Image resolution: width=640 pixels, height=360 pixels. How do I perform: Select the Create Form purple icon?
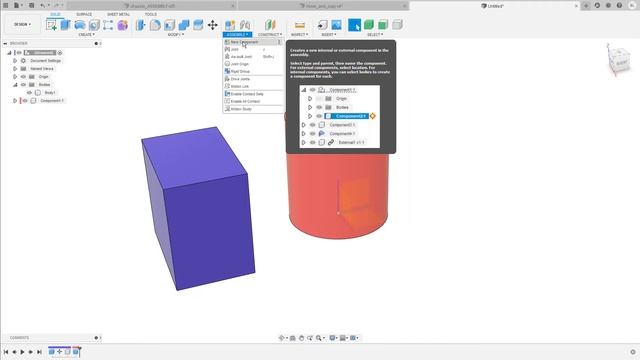pos(122,25)
